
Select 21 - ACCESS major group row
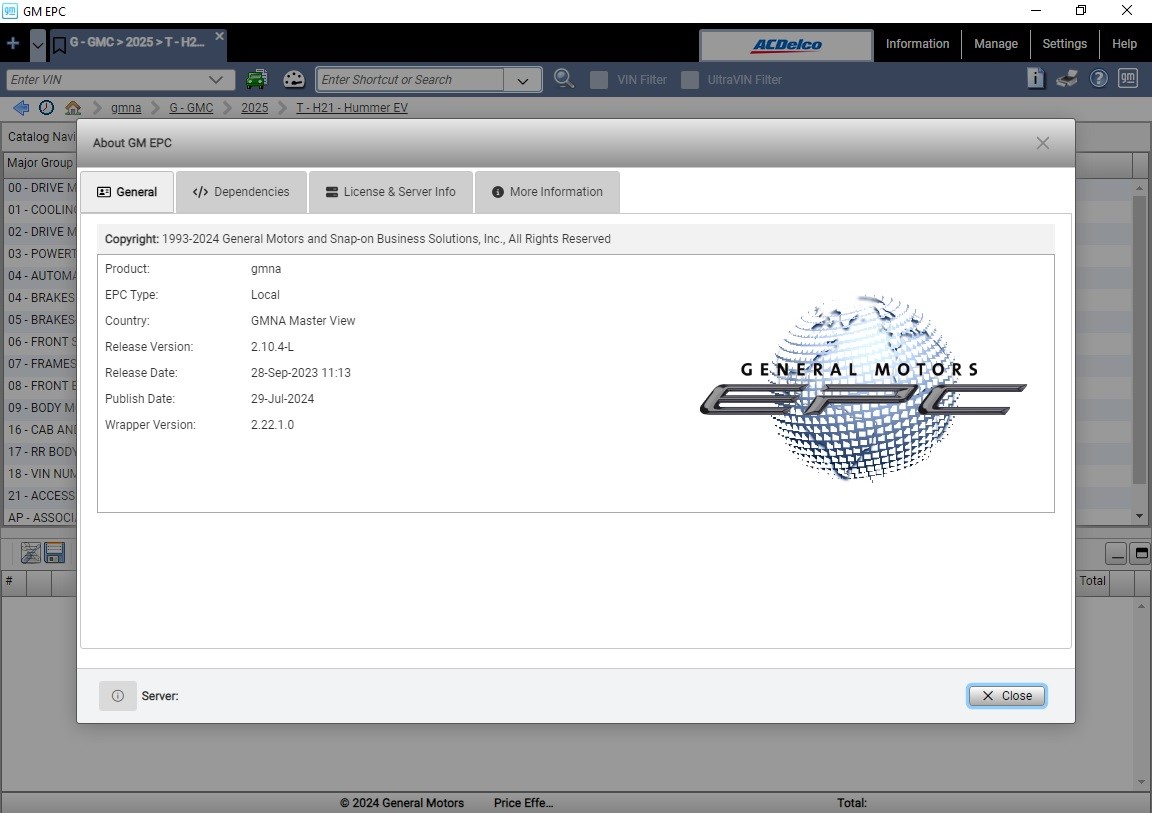coord(40,496)
